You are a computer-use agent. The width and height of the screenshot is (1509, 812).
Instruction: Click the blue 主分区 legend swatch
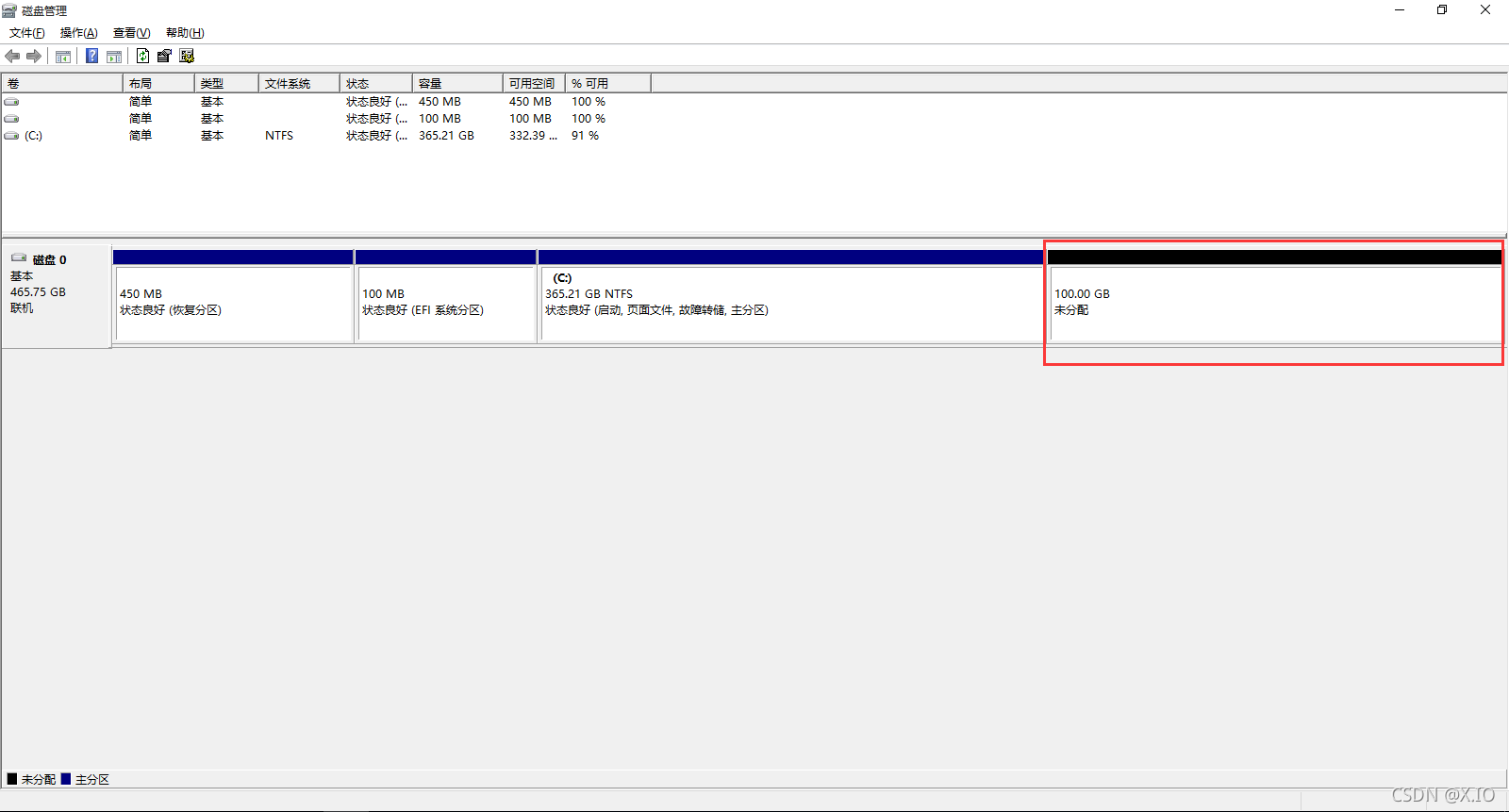[x=66, y=779]
